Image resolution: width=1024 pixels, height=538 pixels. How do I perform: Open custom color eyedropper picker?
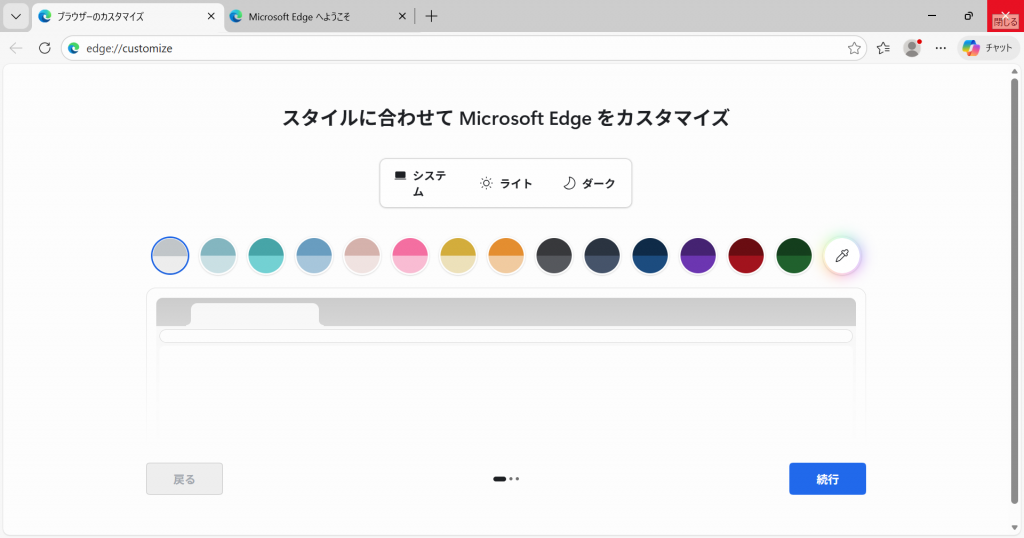tap(842, 256)
